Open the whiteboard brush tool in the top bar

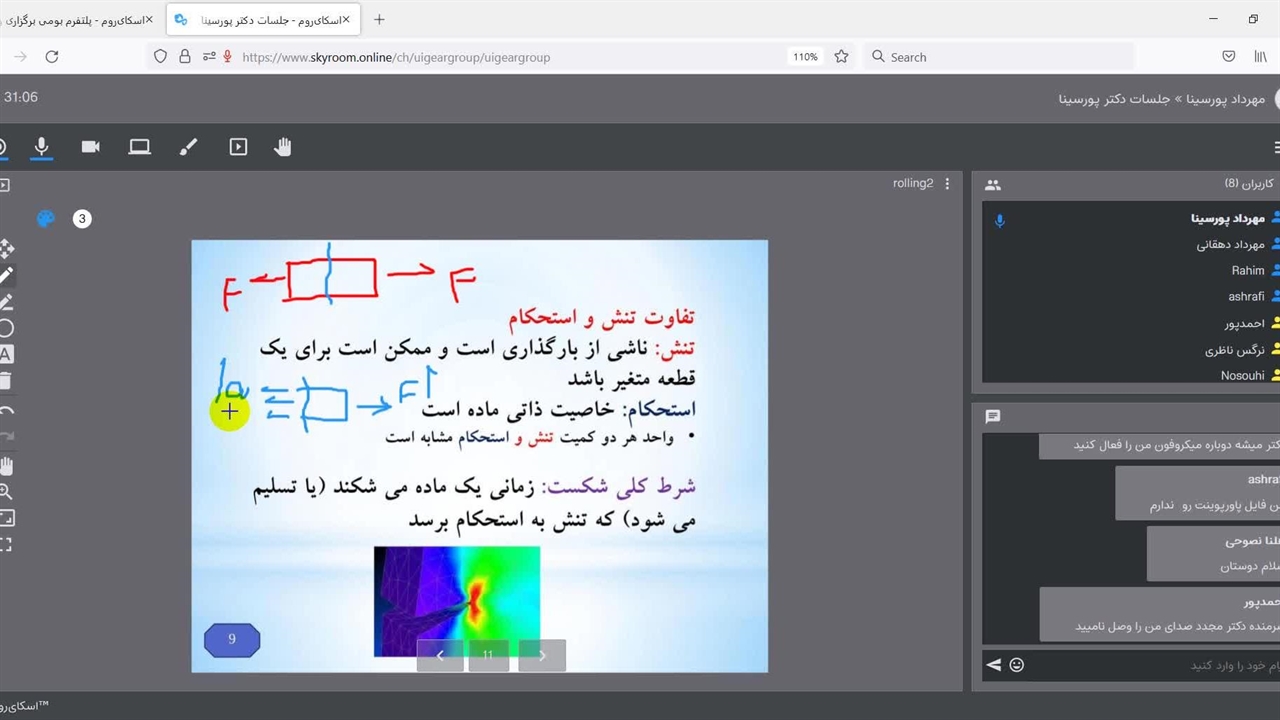click(188, 147)
